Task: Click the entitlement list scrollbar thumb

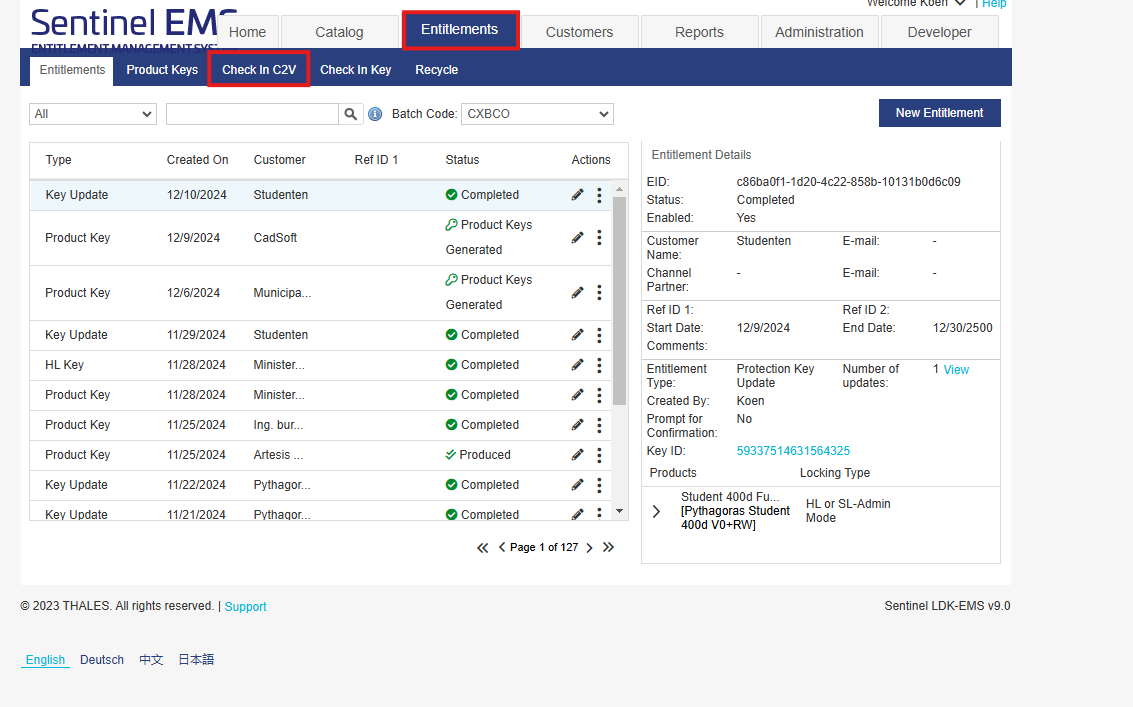Action: 619,301
